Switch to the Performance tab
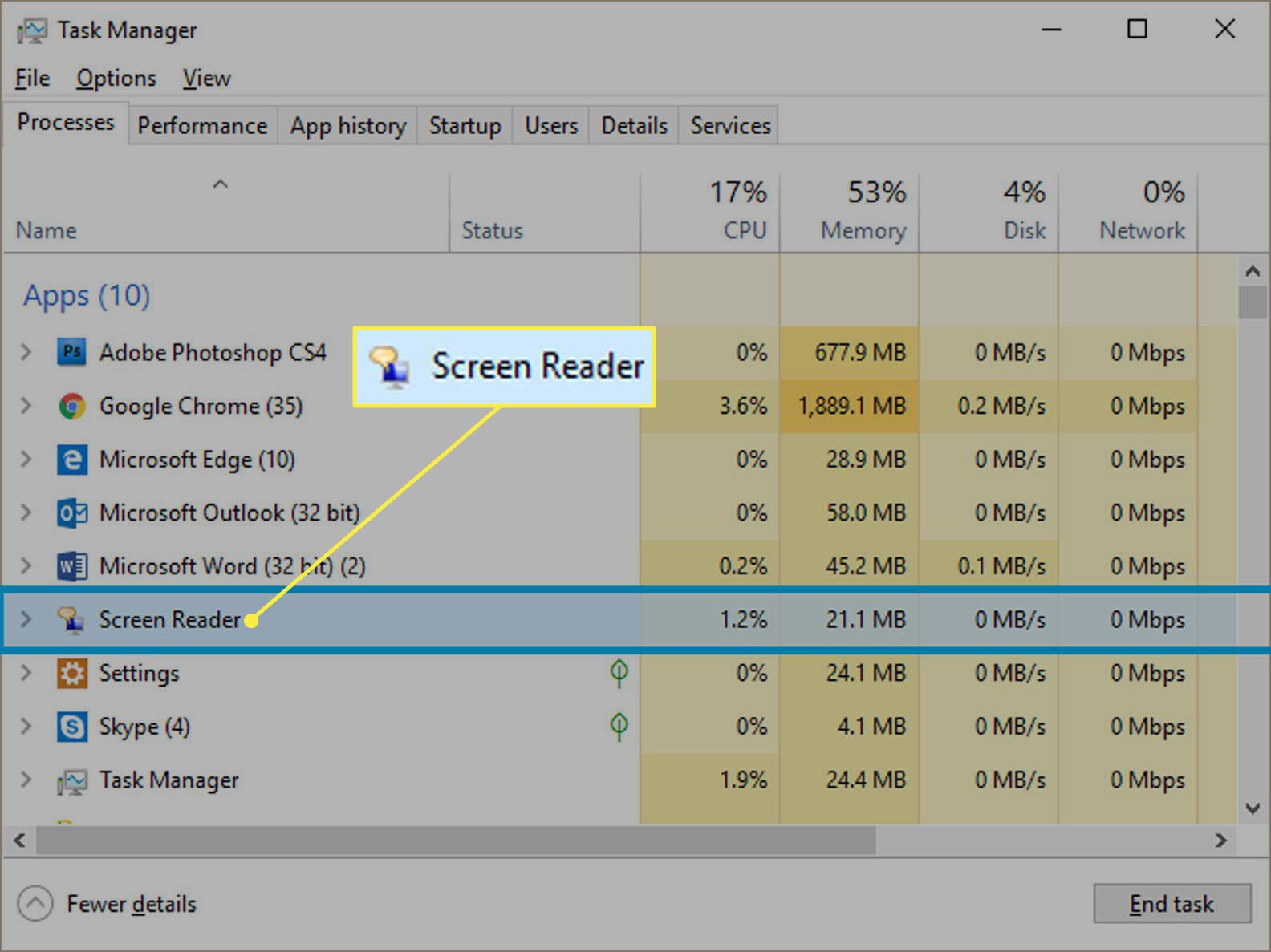This screenshot has height=952, width=1271. 202,126
